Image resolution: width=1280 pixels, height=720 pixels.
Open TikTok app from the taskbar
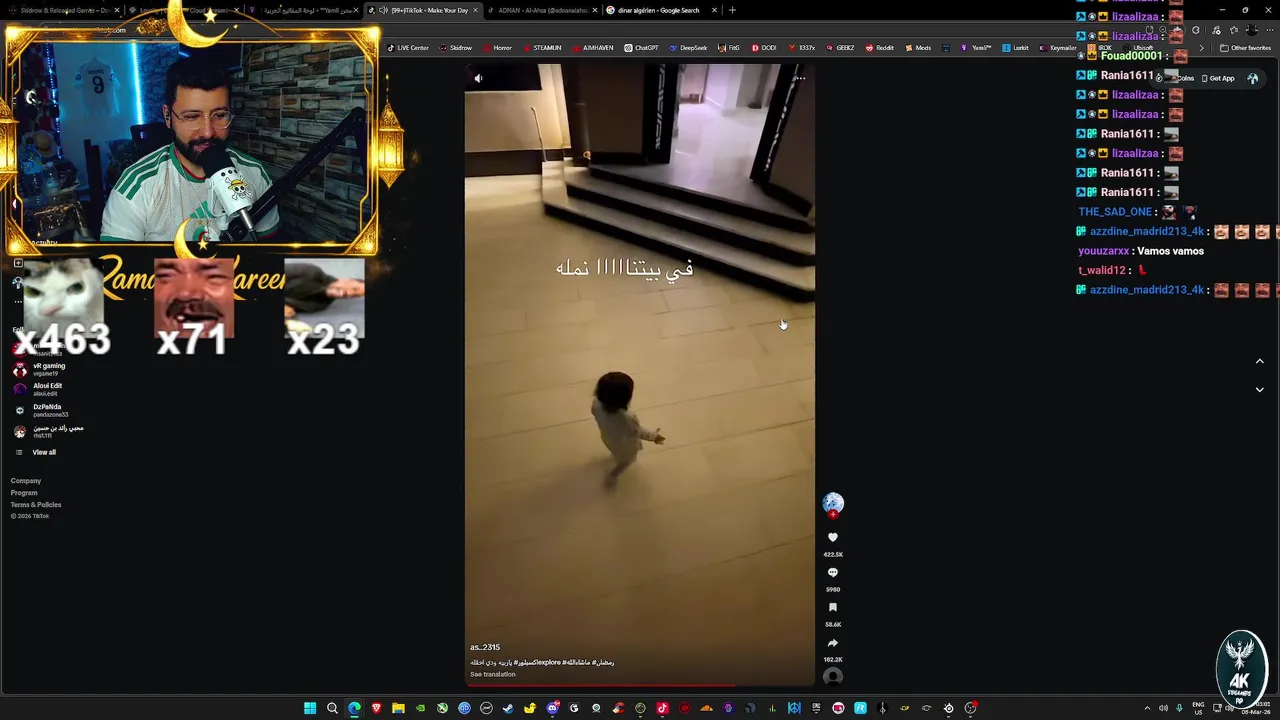tap(662, 708)
